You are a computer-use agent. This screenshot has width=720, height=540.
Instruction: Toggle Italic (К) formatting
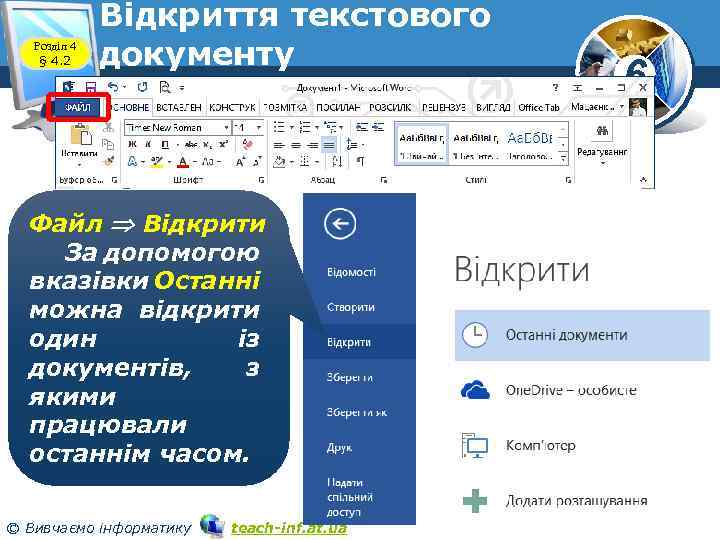click(148, 145)
